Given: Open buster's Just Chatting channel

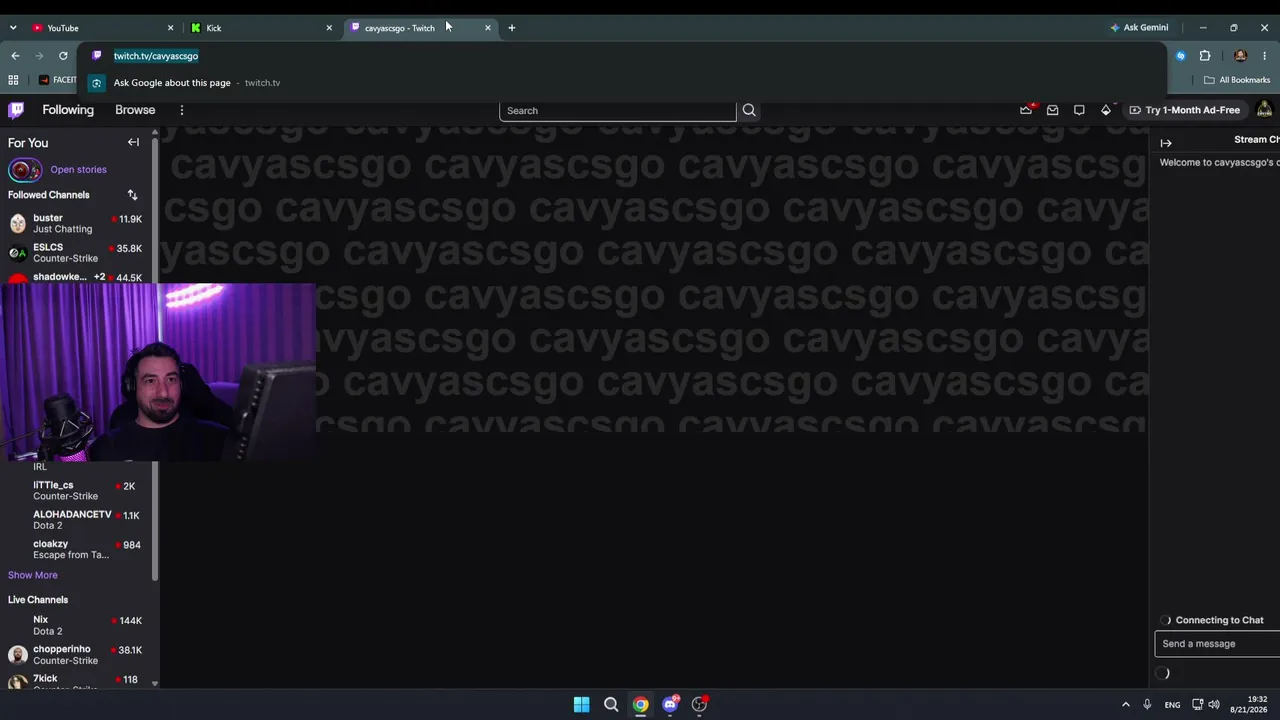Looking at the screenshot, I should (76, 223).
